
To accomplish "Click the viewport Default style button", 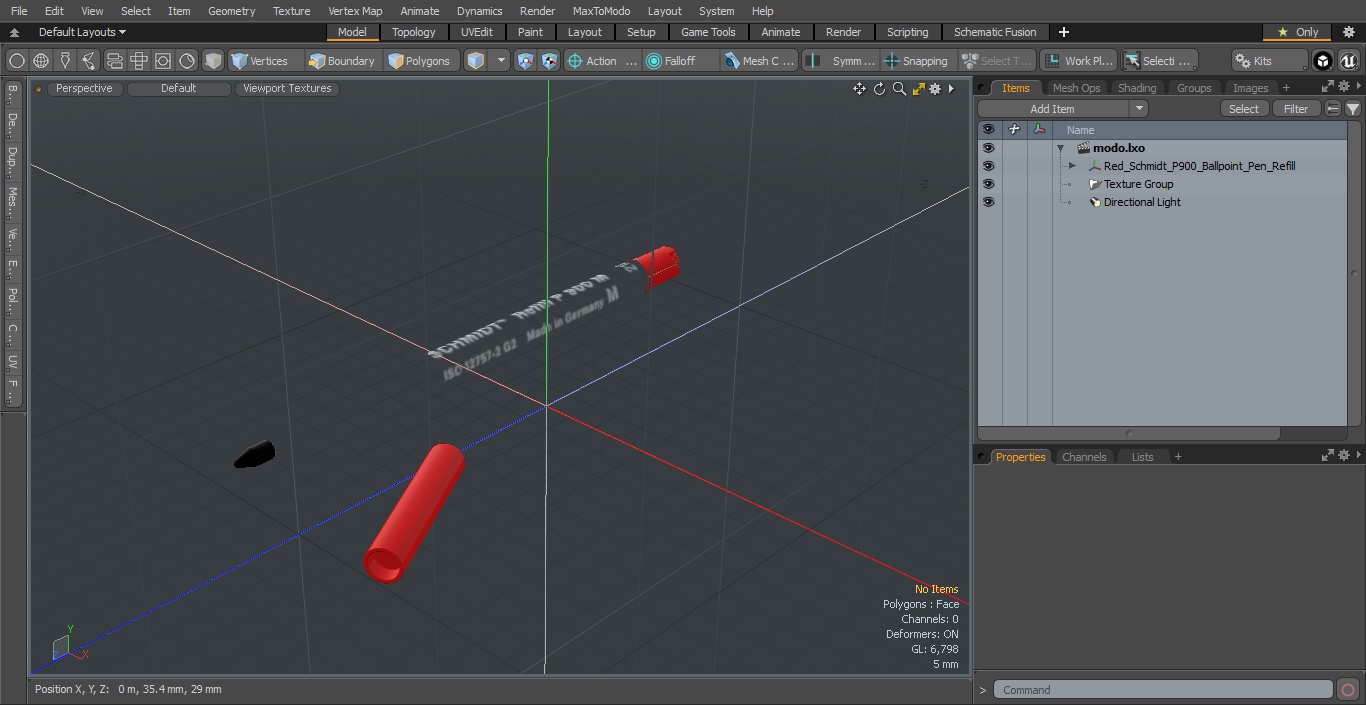I will 179,88.
